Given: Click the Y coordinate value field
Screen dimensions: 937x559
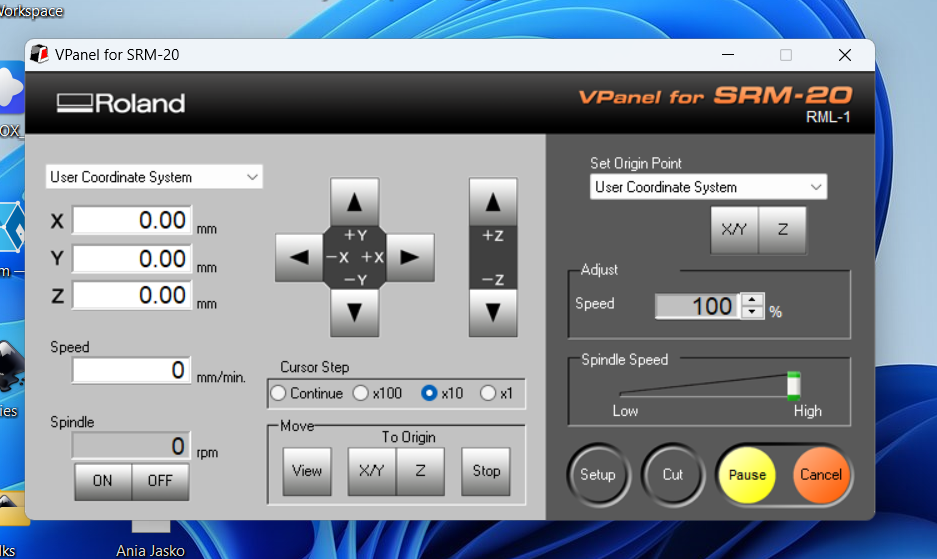Looking at the screenshot, I should [132, 259].
